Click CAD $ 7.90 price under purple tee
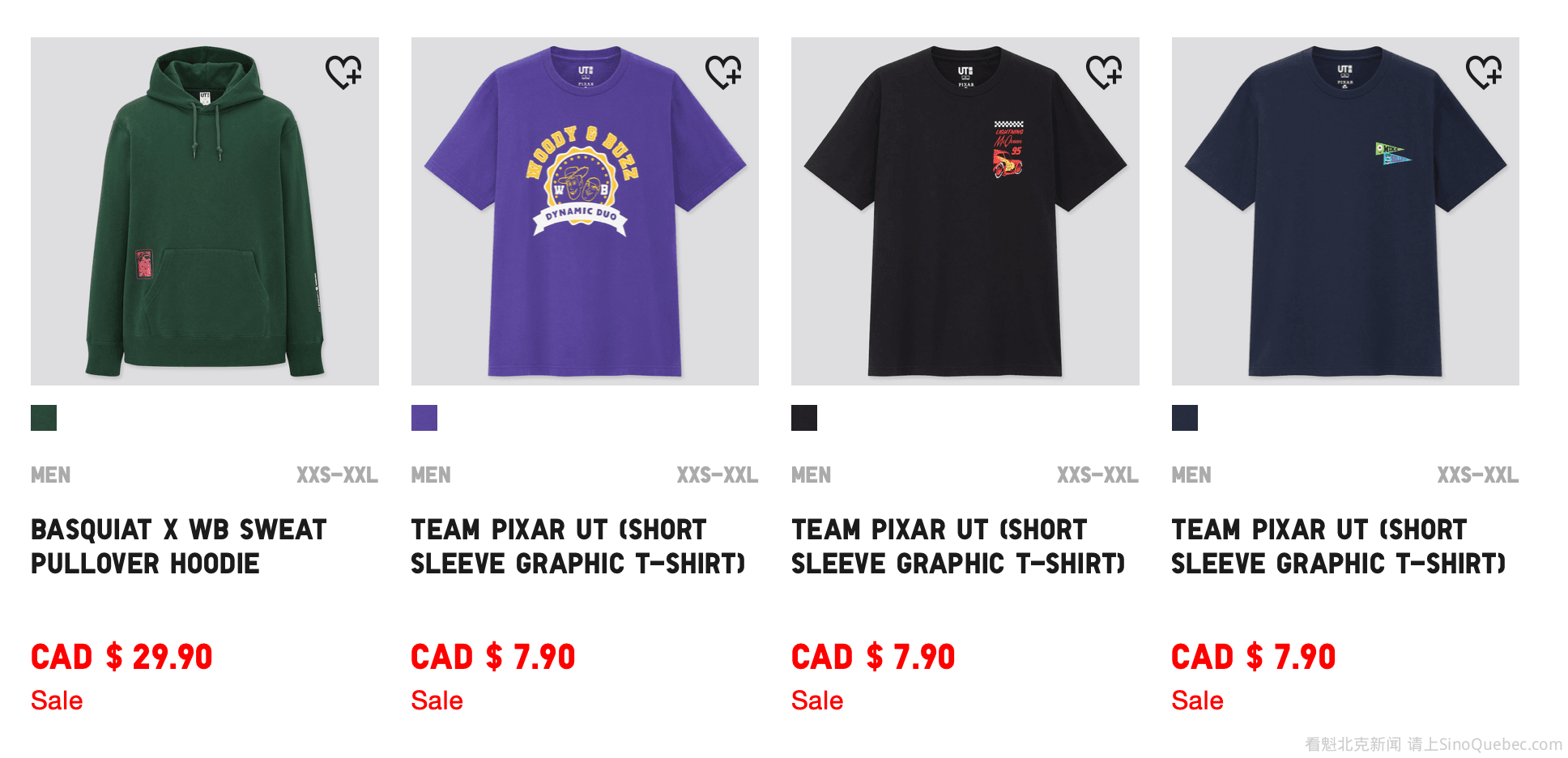This screenshot has height=758, width=1568. click(x=493, y=657)
